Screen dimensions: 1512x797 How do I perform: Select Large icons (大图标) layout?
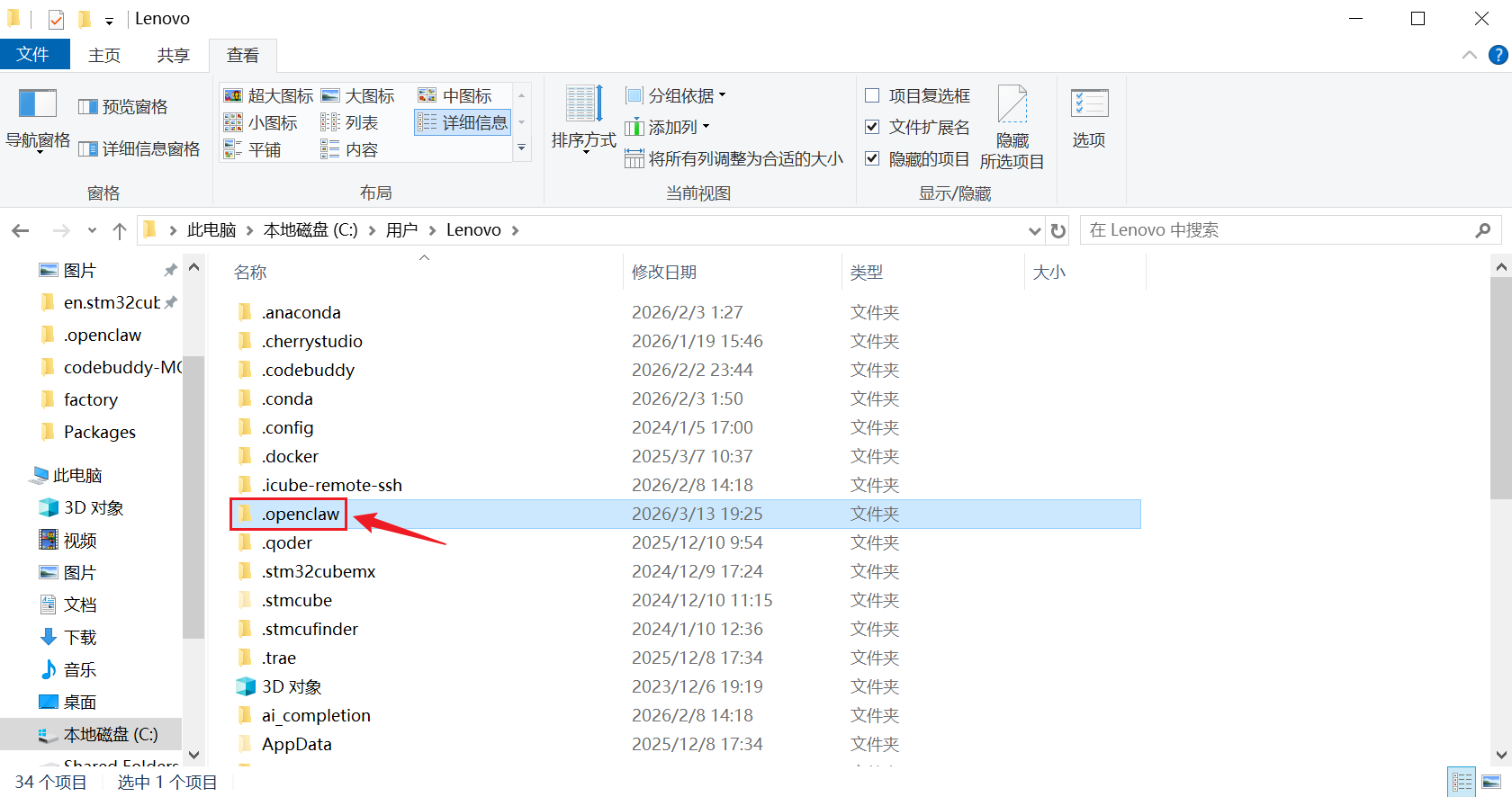[358, 96]
